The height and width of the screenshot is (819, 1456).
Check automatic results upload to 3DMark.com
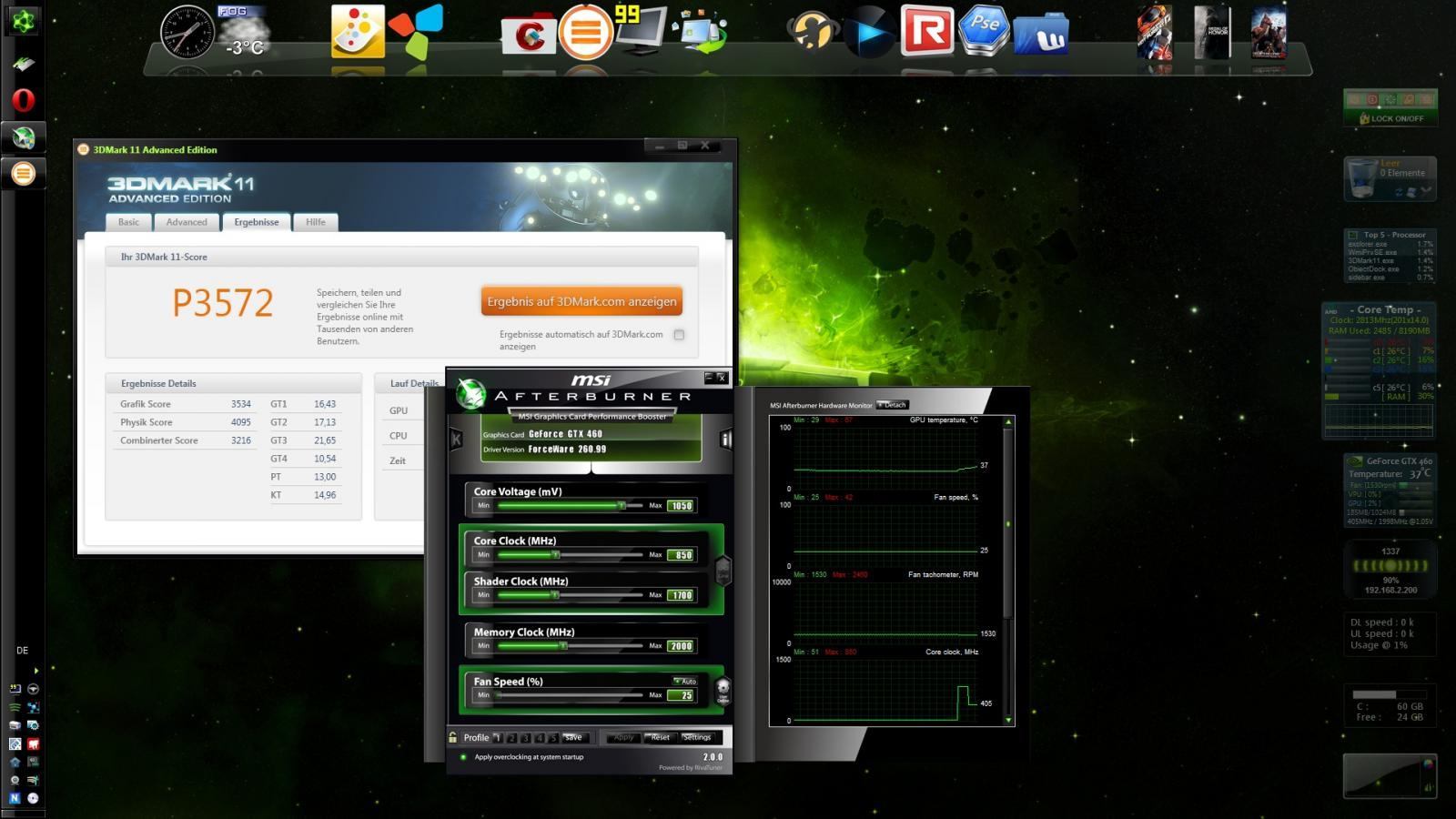pos(679,335)
